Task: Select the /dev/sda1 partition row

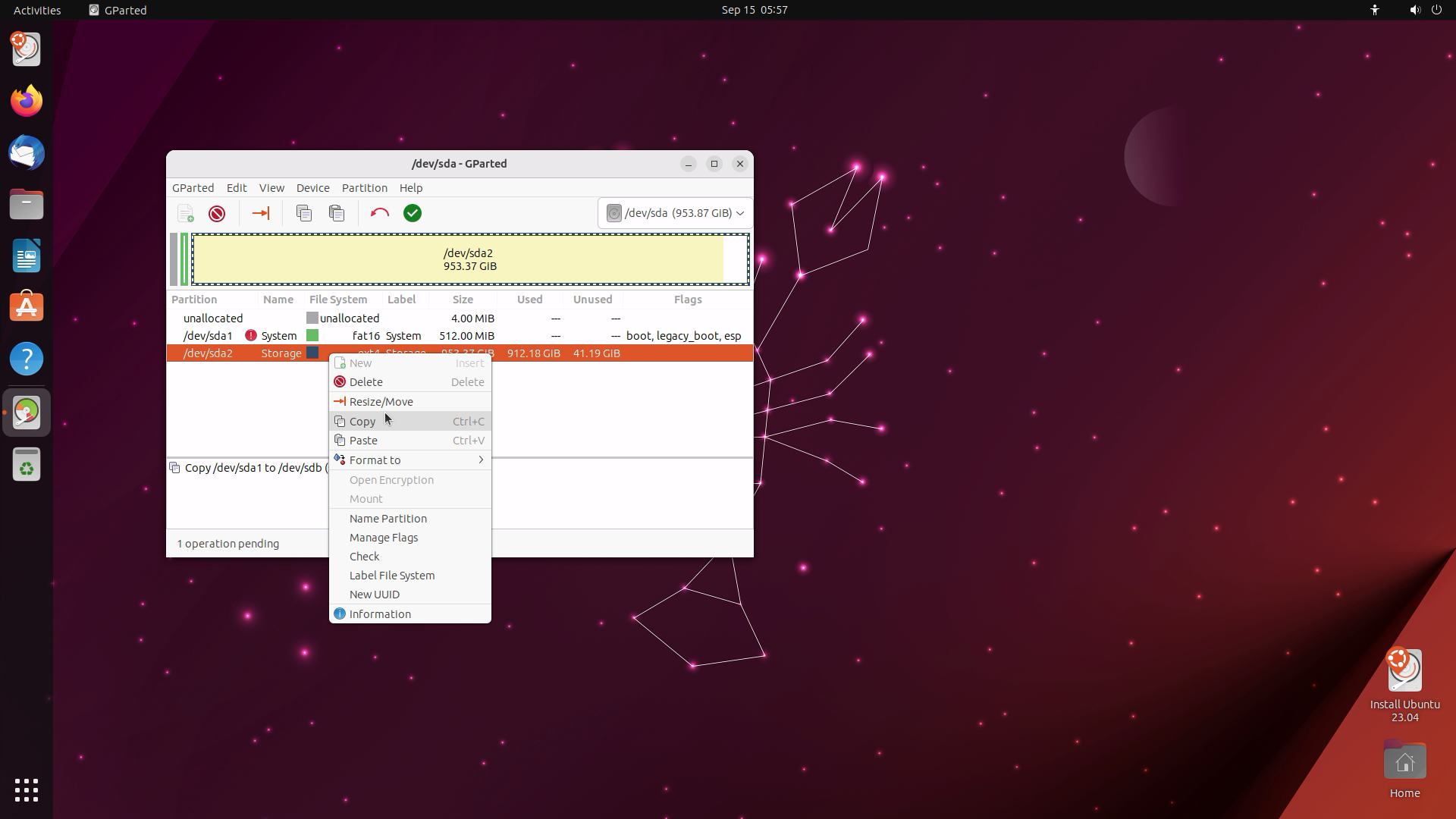Action: point(460,336)
